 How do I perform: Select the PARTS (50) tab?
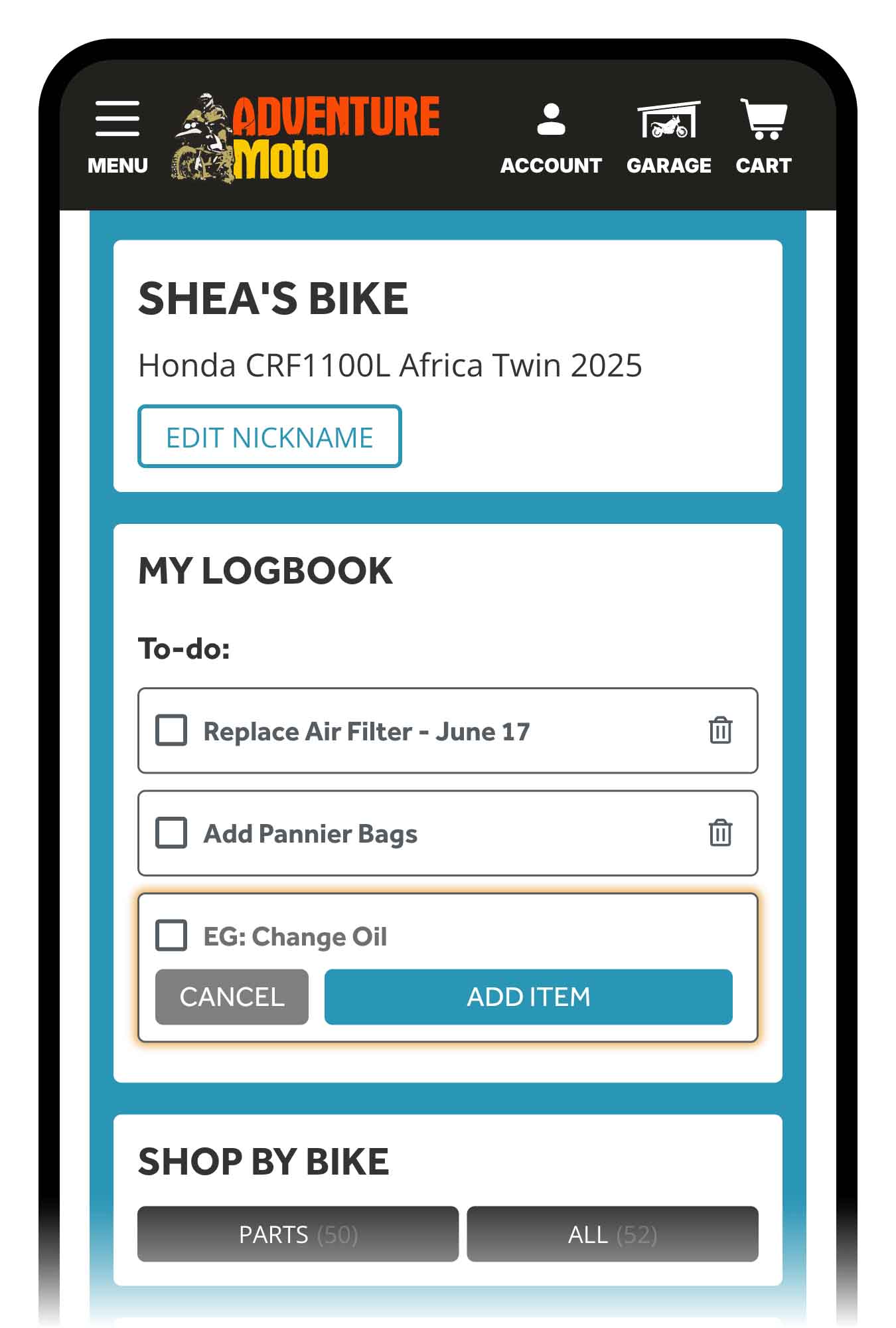point(298,1234)
